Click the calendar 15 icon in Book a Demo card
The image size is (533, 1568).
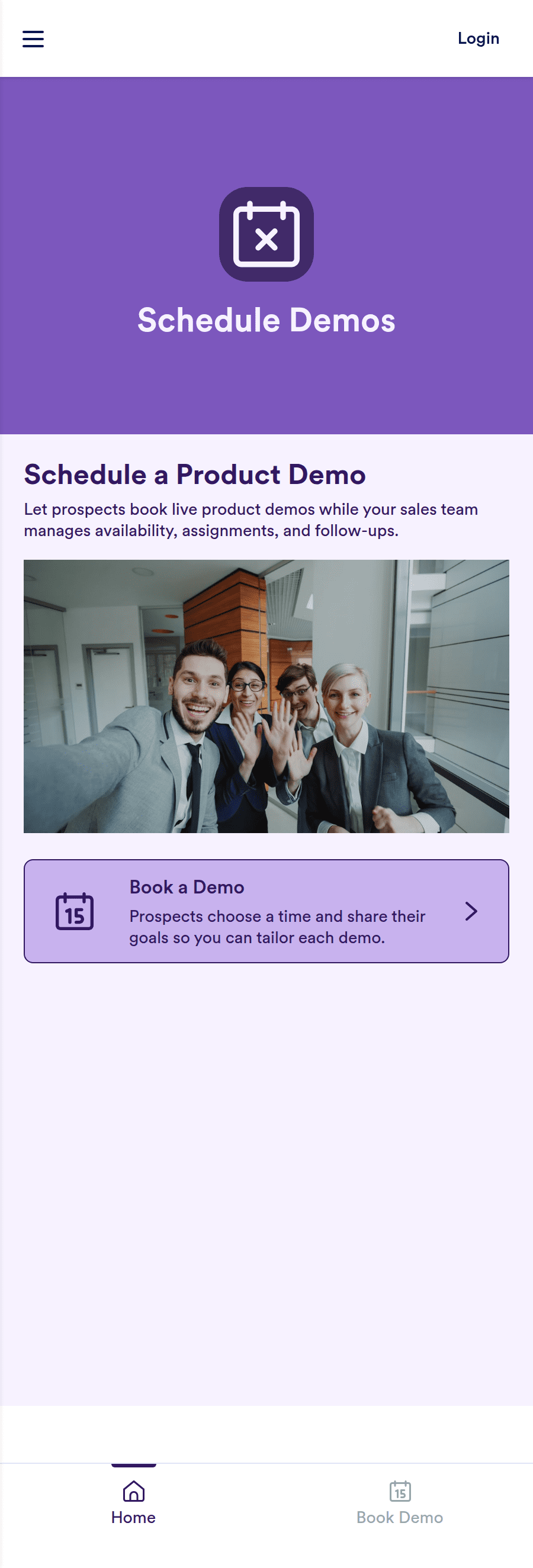(74, 911)
